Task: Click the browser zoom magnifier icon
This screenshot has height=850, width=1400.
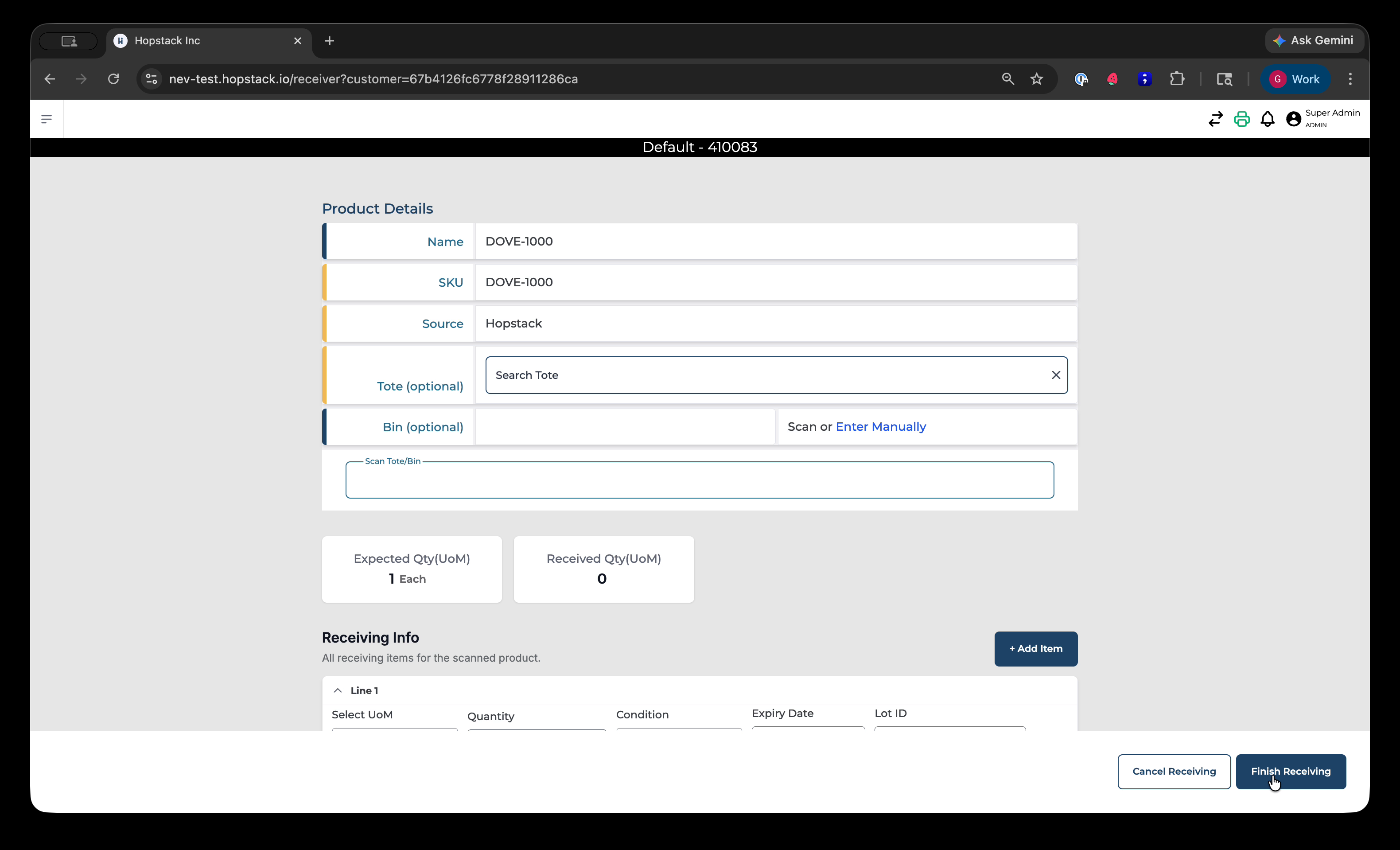Action: coord(1008,79)
